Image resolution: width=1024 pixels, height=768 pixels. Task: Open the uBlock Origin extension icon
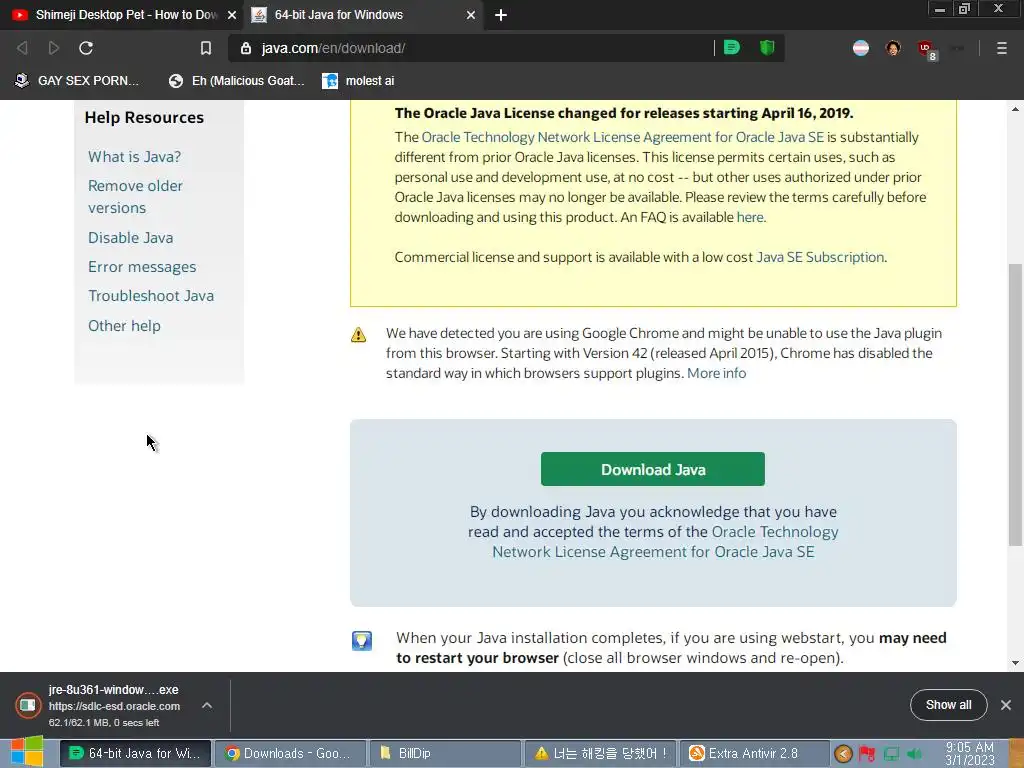point(926,49)
